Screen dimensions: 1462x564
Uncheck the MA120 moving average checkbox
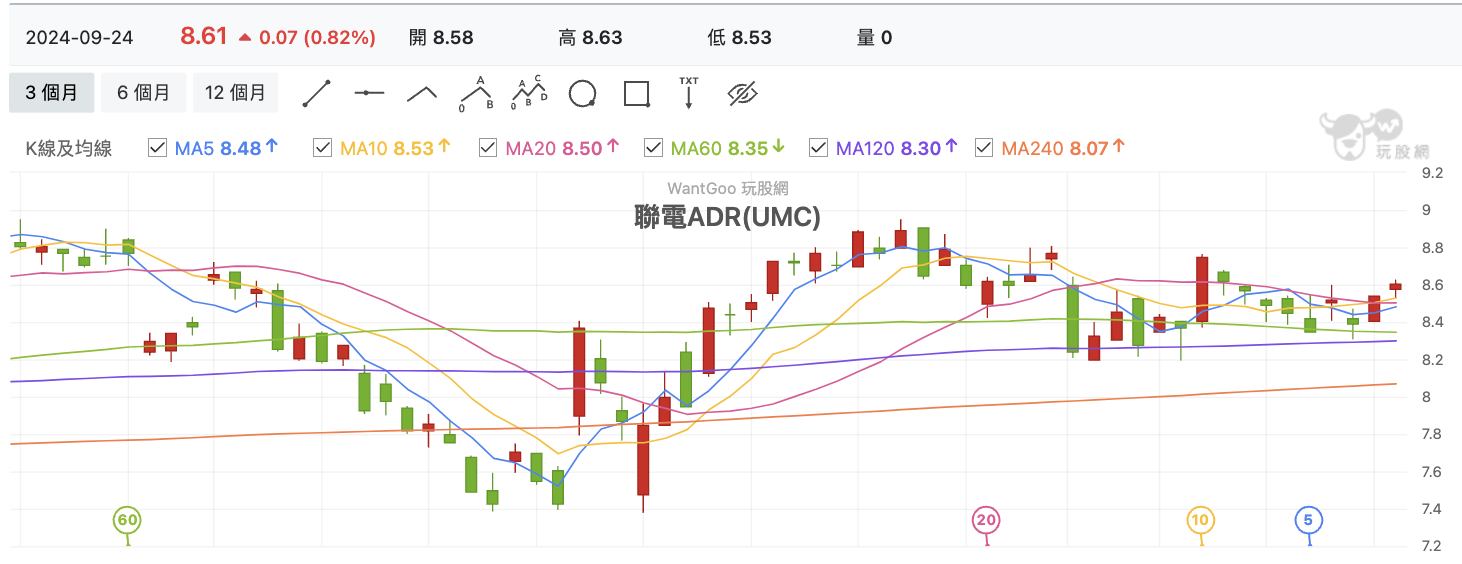[x=818, y=148]
